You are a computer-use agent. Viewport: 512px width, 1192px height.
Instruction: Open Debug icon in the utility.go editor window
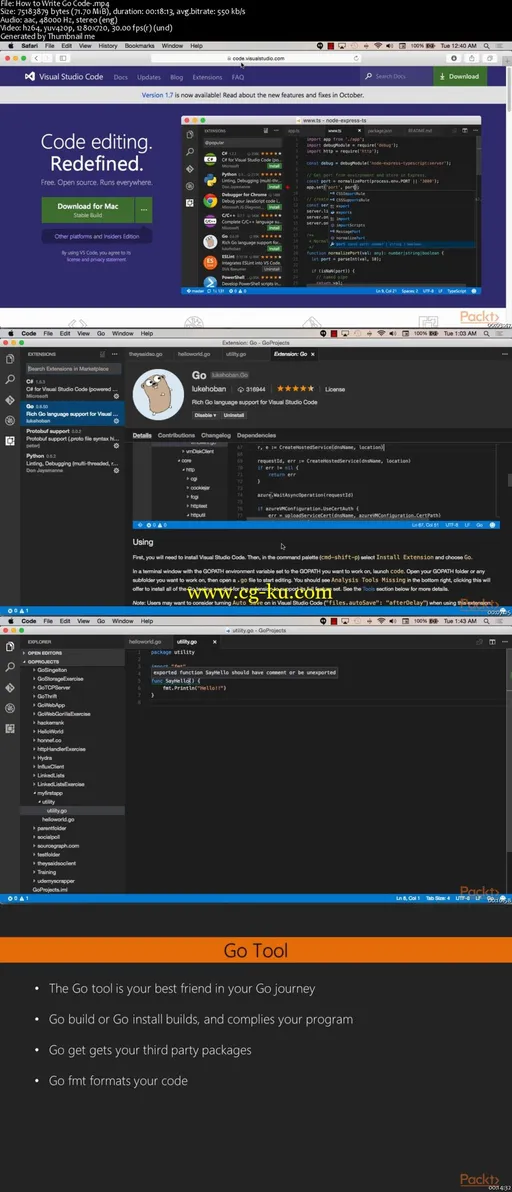[9, 708]
